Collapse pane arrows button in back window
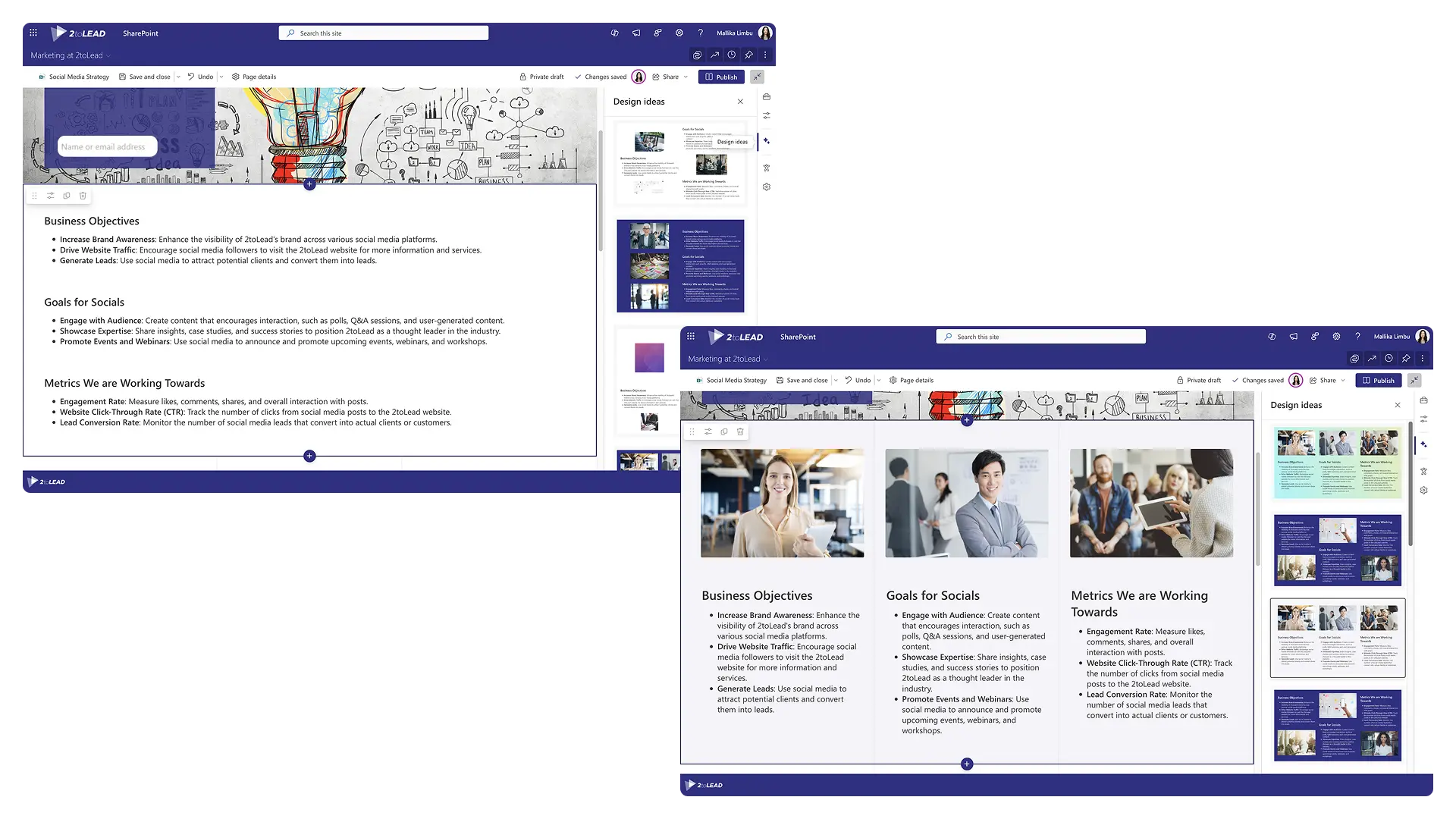This screenshot has width=1456, height=819. (x=757, y=77)
